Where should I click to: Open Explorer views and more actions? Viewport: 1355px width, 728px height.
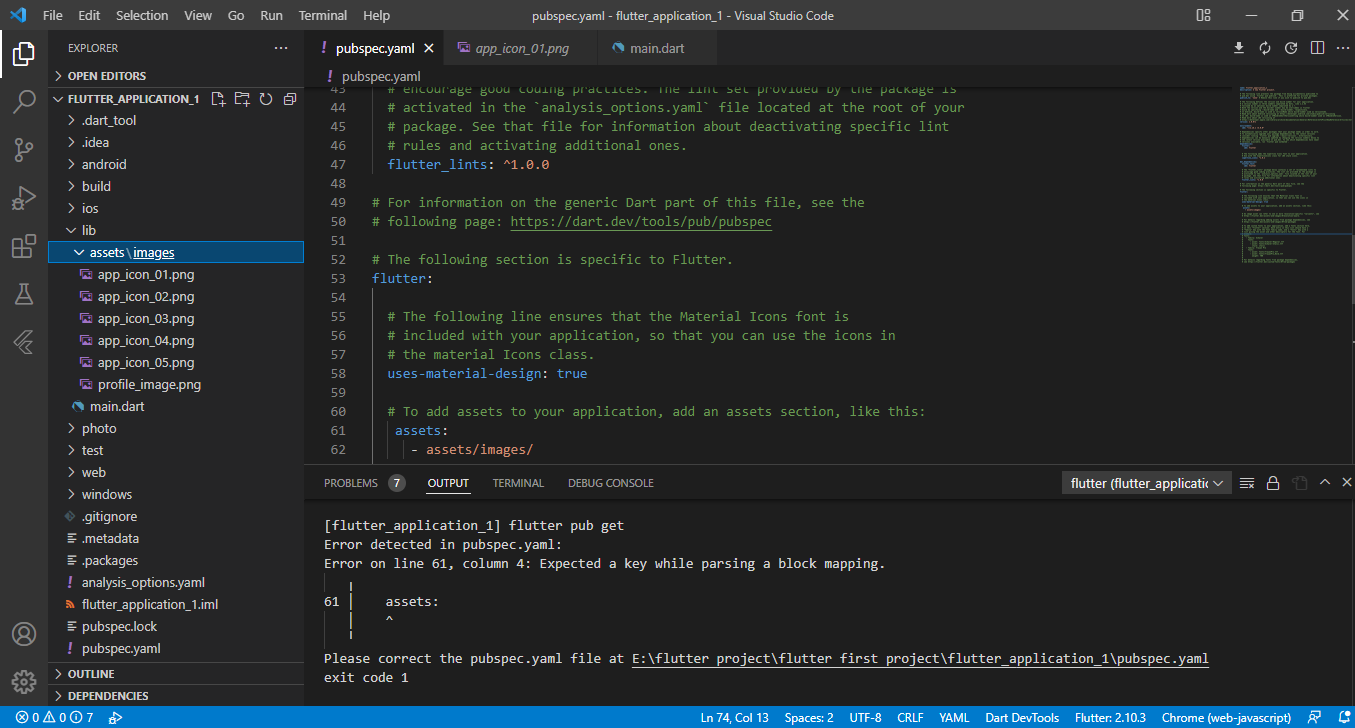(x=281, y=48)
